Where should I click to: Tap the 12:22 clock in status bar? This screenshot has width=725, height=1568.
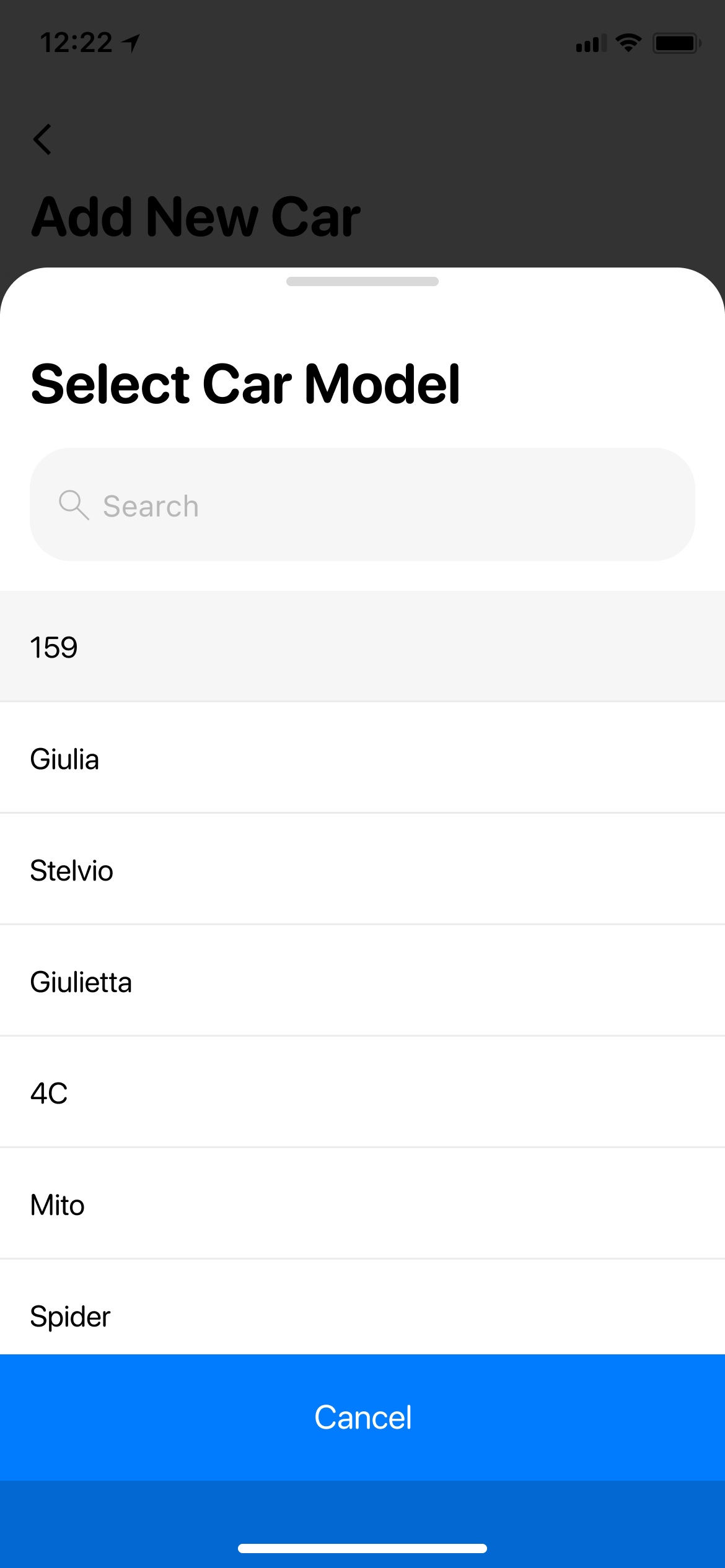click(x=76, y=43)
